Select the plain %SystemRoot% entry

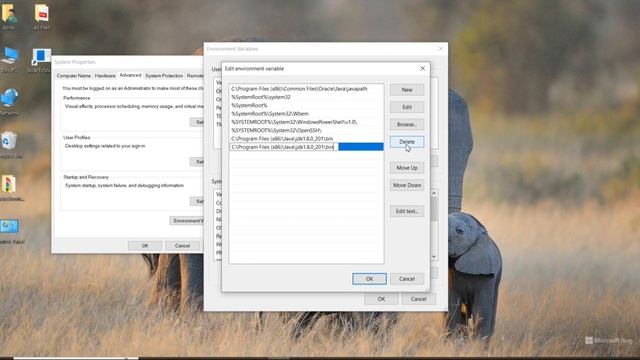[x=306, y=105]
